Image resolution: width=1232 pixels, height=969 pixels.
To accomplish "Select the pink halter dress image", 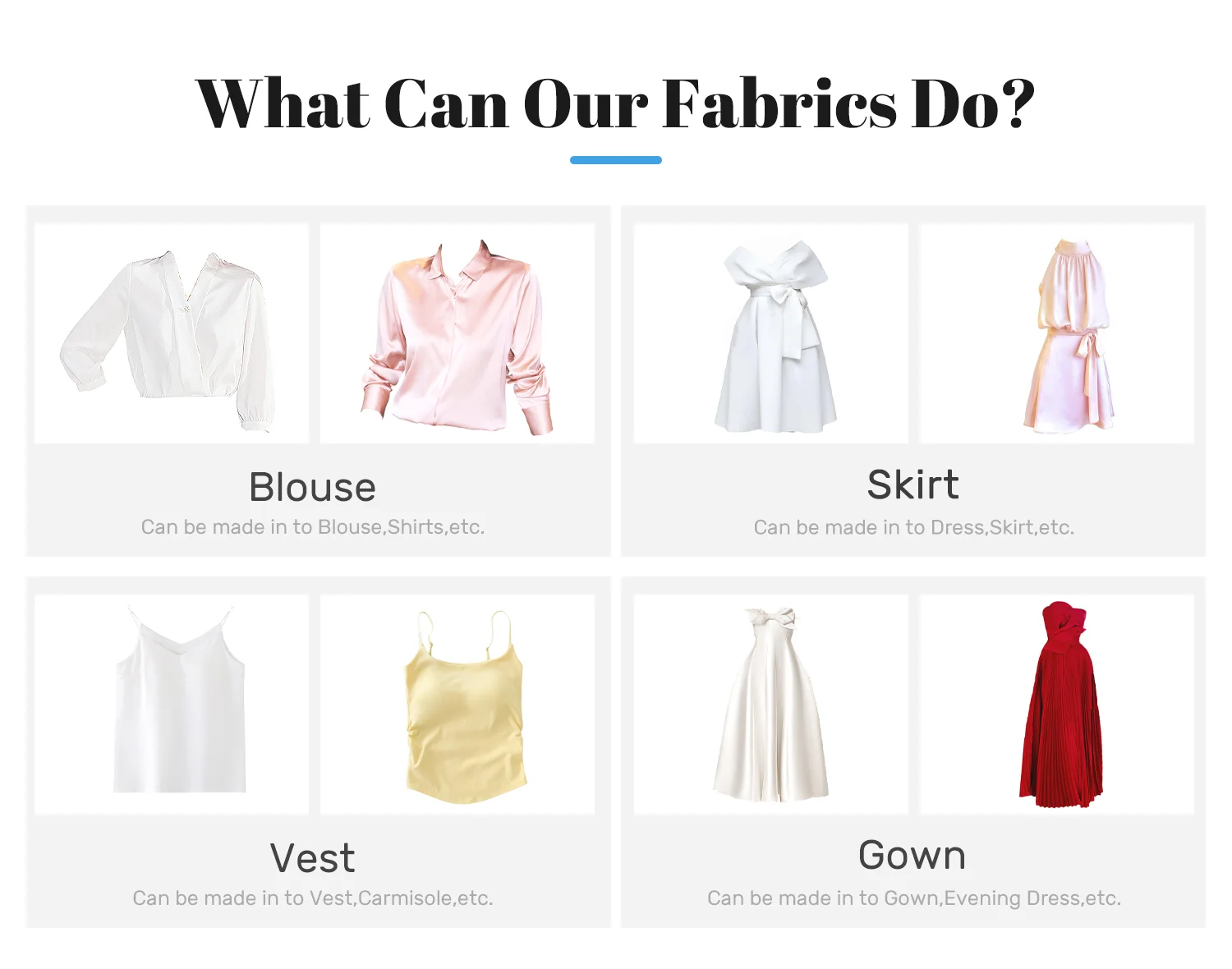I will click(1057, 333).
